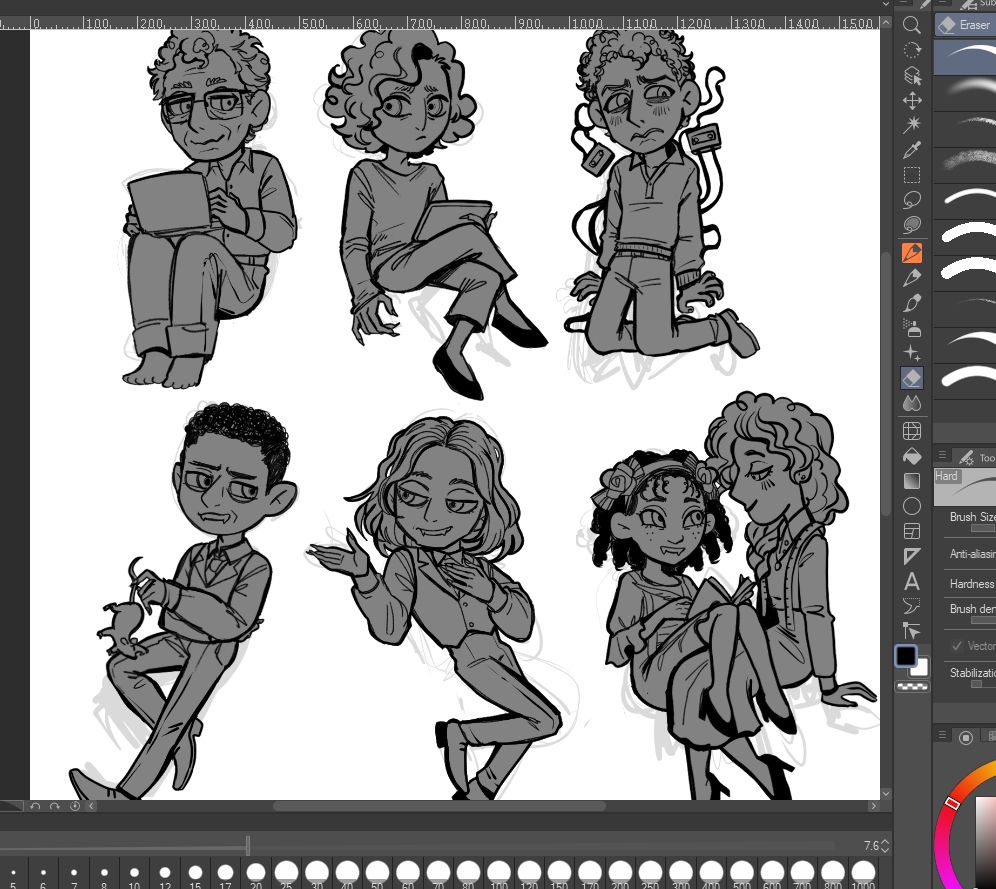996x889 pixels.
Task: Click the canvas scroll down arrow
Action: coord(886,794)
